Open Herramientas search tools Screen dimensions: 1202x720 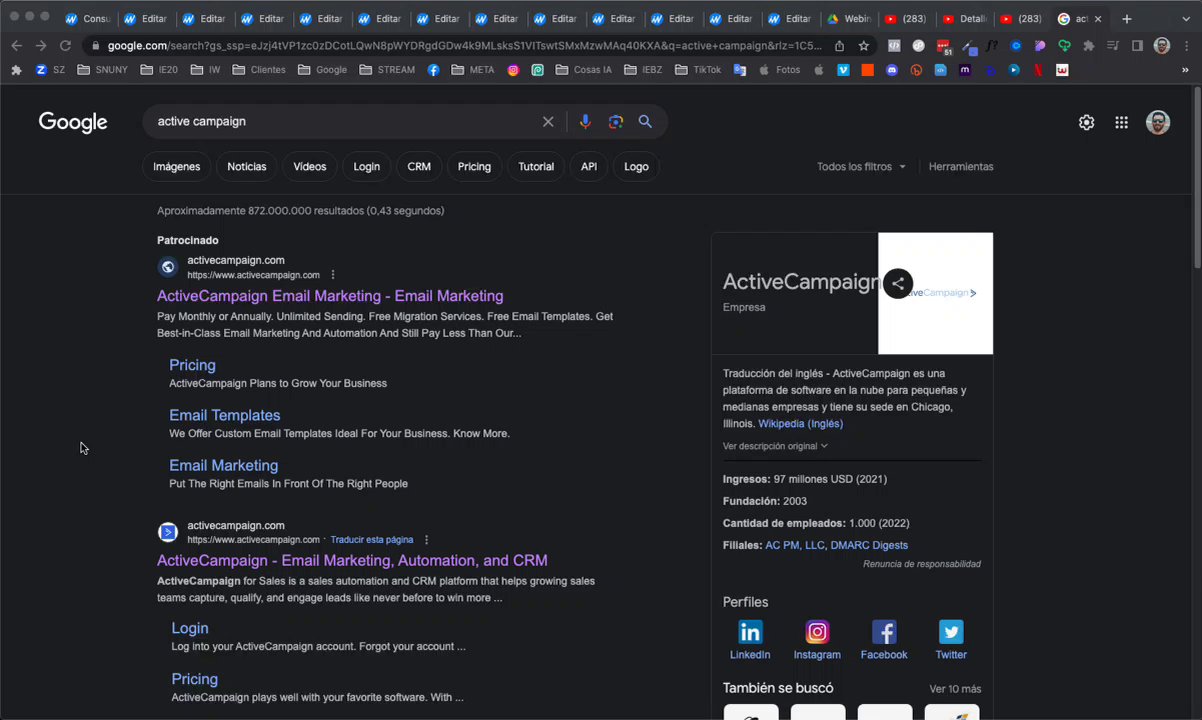(x=961, y=167)
